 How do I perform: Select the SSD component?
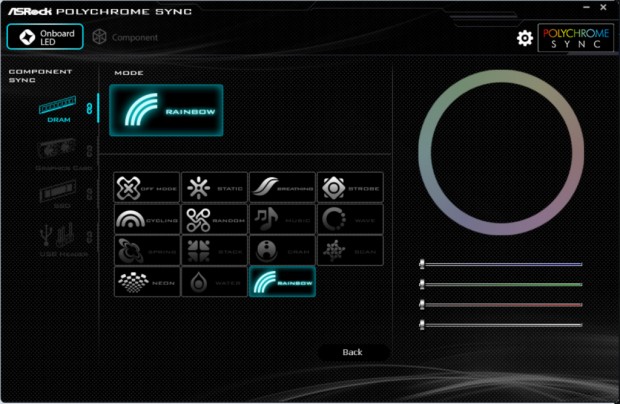click(x=59, y=194)
